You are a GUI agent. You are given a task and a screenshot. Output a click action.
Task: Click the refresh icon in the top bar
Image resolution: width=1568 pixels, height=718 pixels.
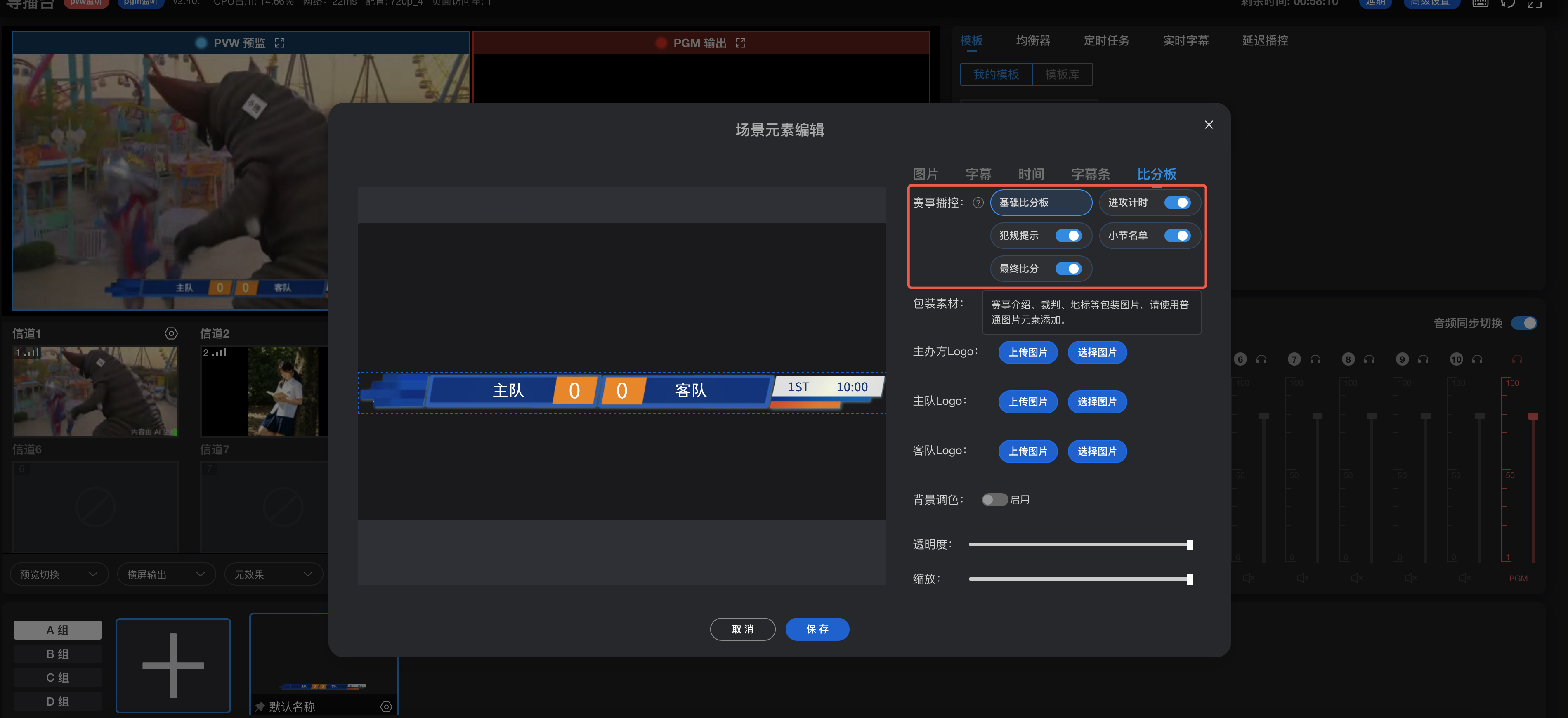[x=1508, y=3]
